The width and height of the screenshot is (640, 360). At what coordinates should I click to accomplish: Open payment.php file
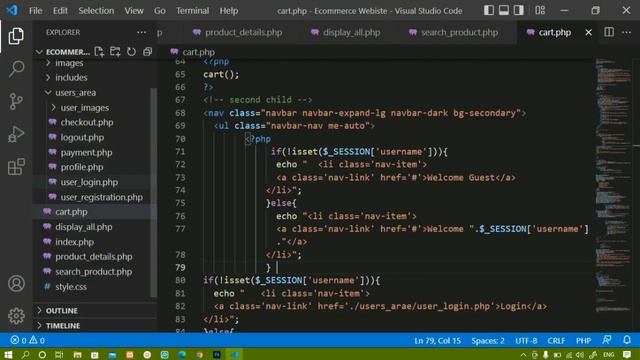coord(86,152)
